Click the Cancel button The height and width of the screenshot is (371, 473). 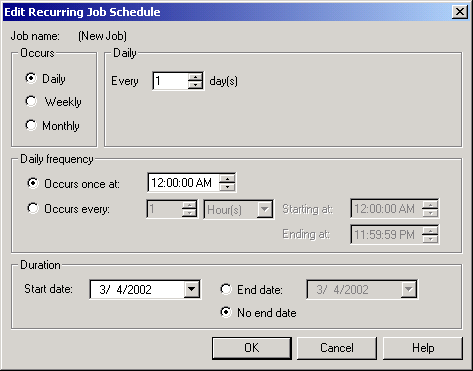(x=337, y=348)
